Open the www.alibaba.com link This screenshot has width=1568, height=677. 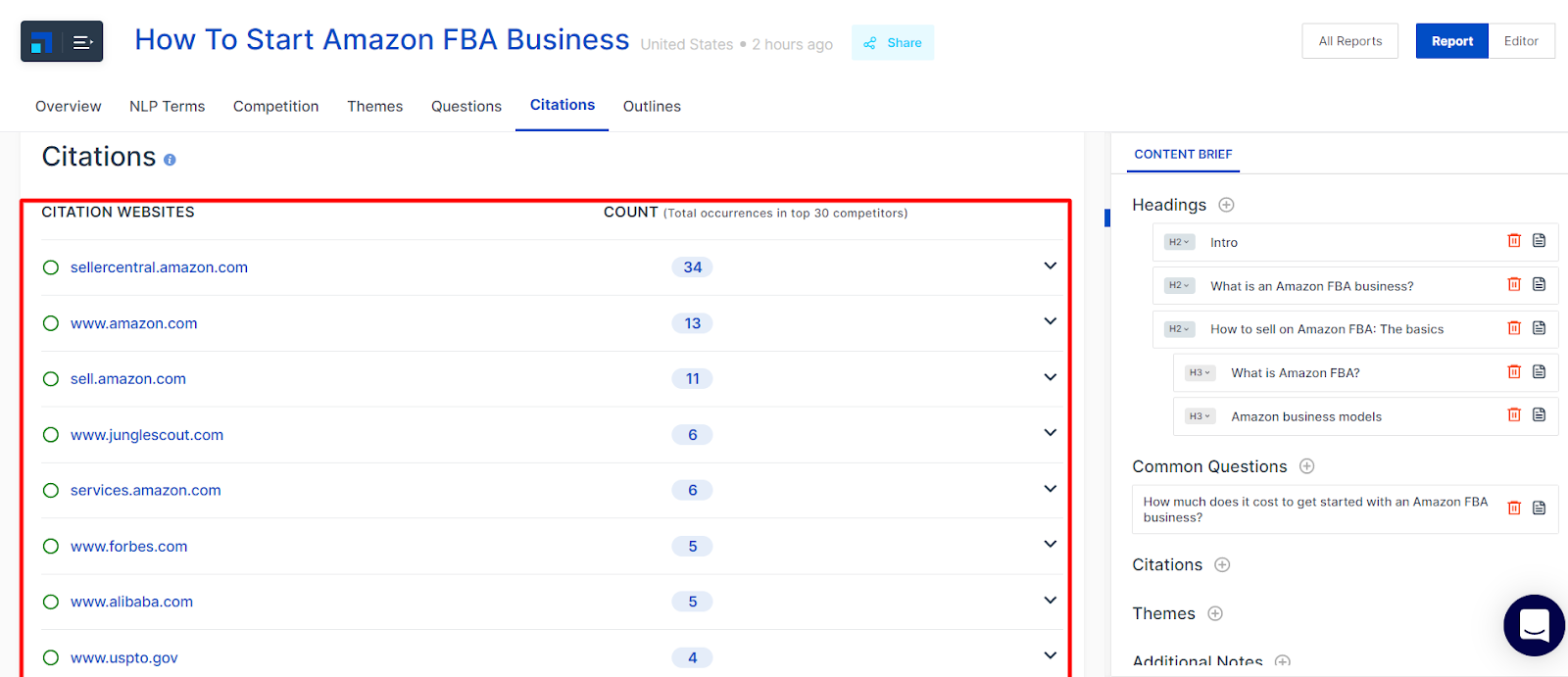[x=131, y=602]
